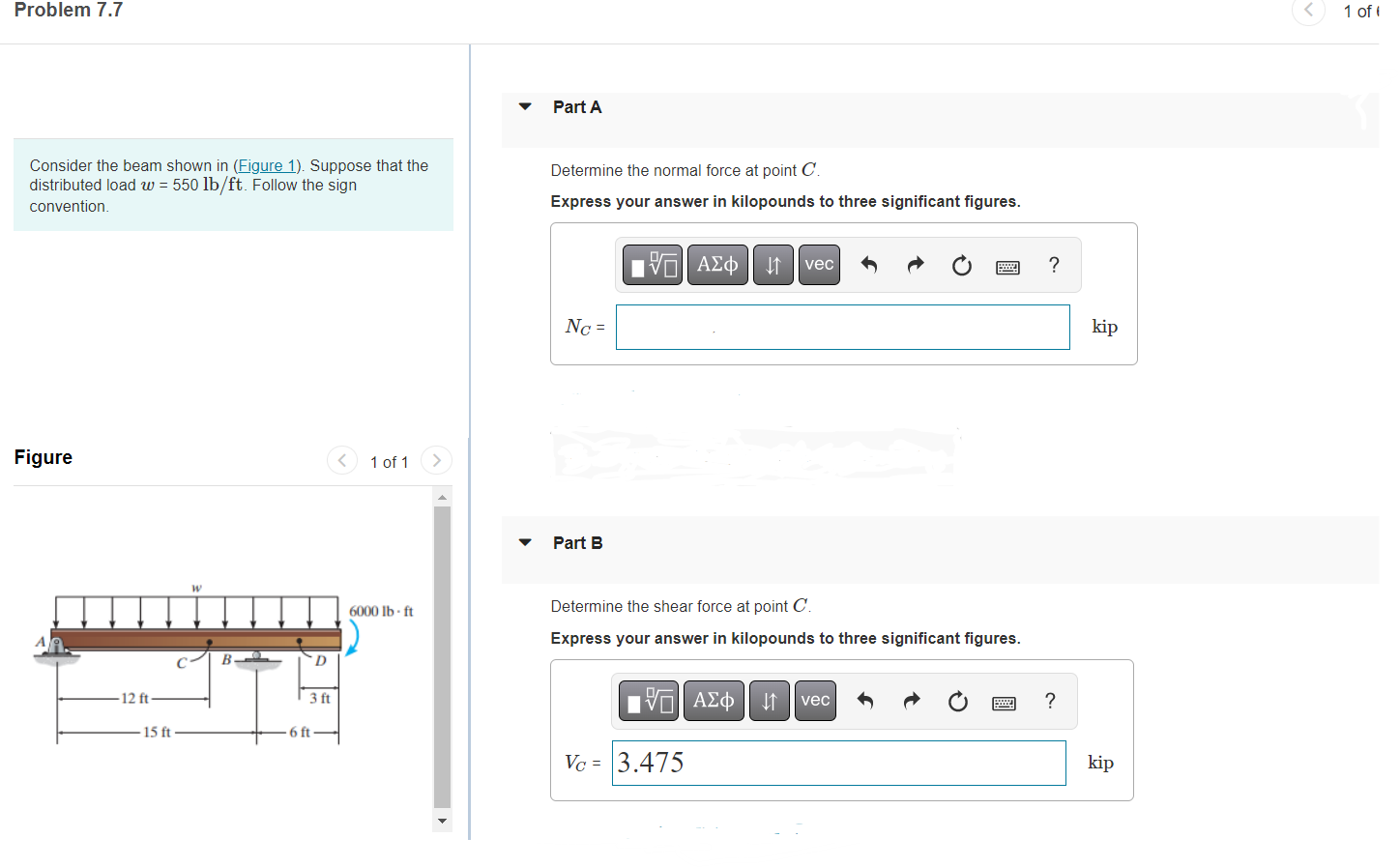
Task: Open templates math button in Part B toolbar
Action: [649, 700]
